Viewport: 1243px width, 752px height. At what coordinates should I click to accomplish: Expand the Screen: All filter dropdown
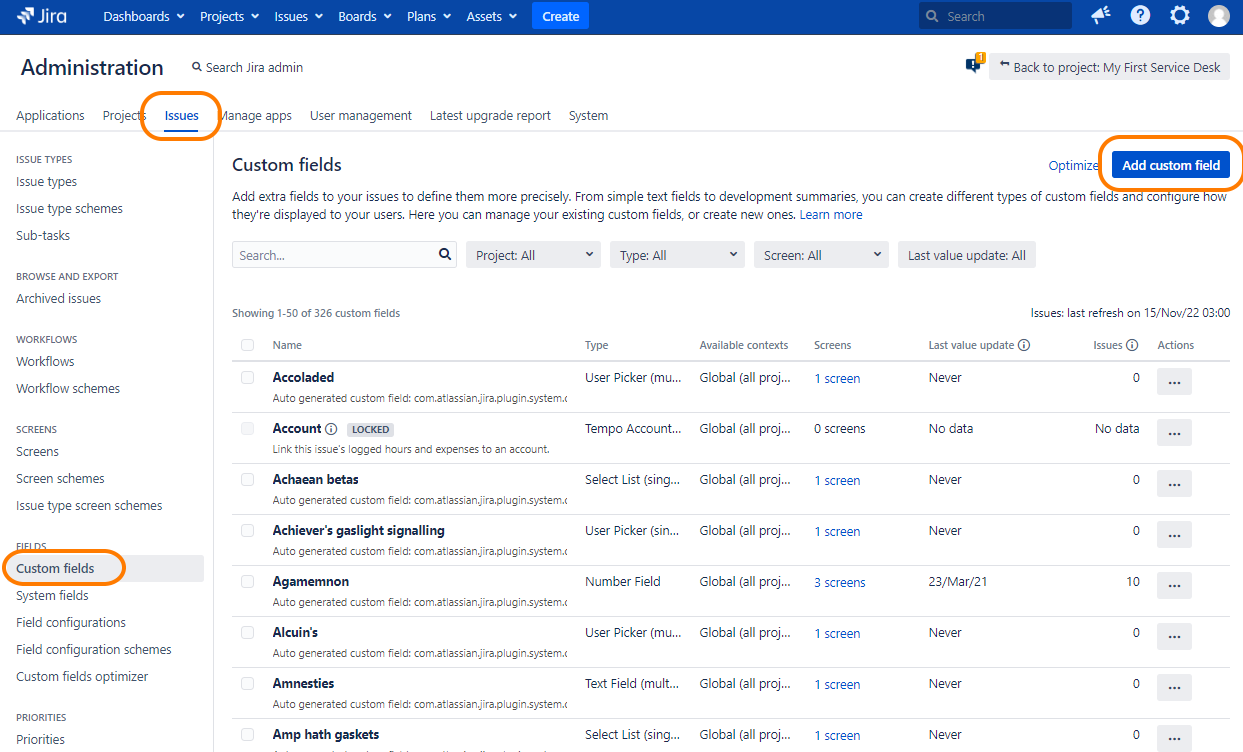click(821, 255)
